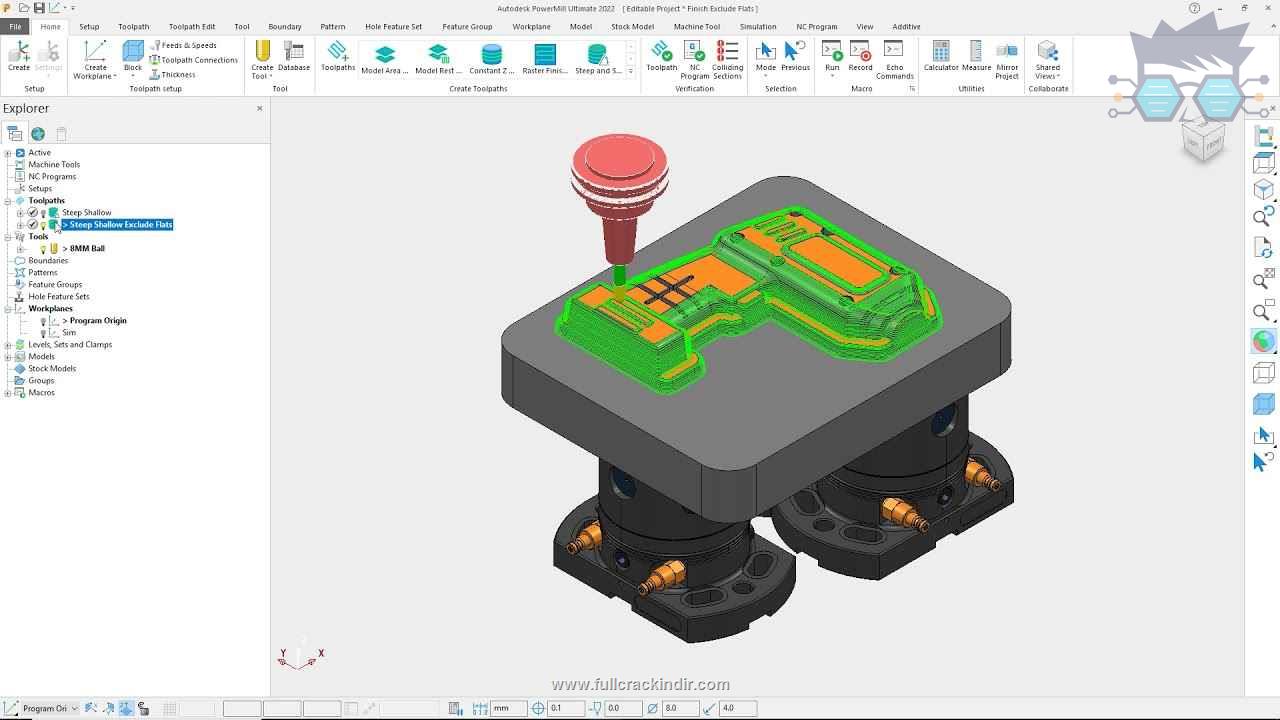Open the Measure utility

point(976,56)
